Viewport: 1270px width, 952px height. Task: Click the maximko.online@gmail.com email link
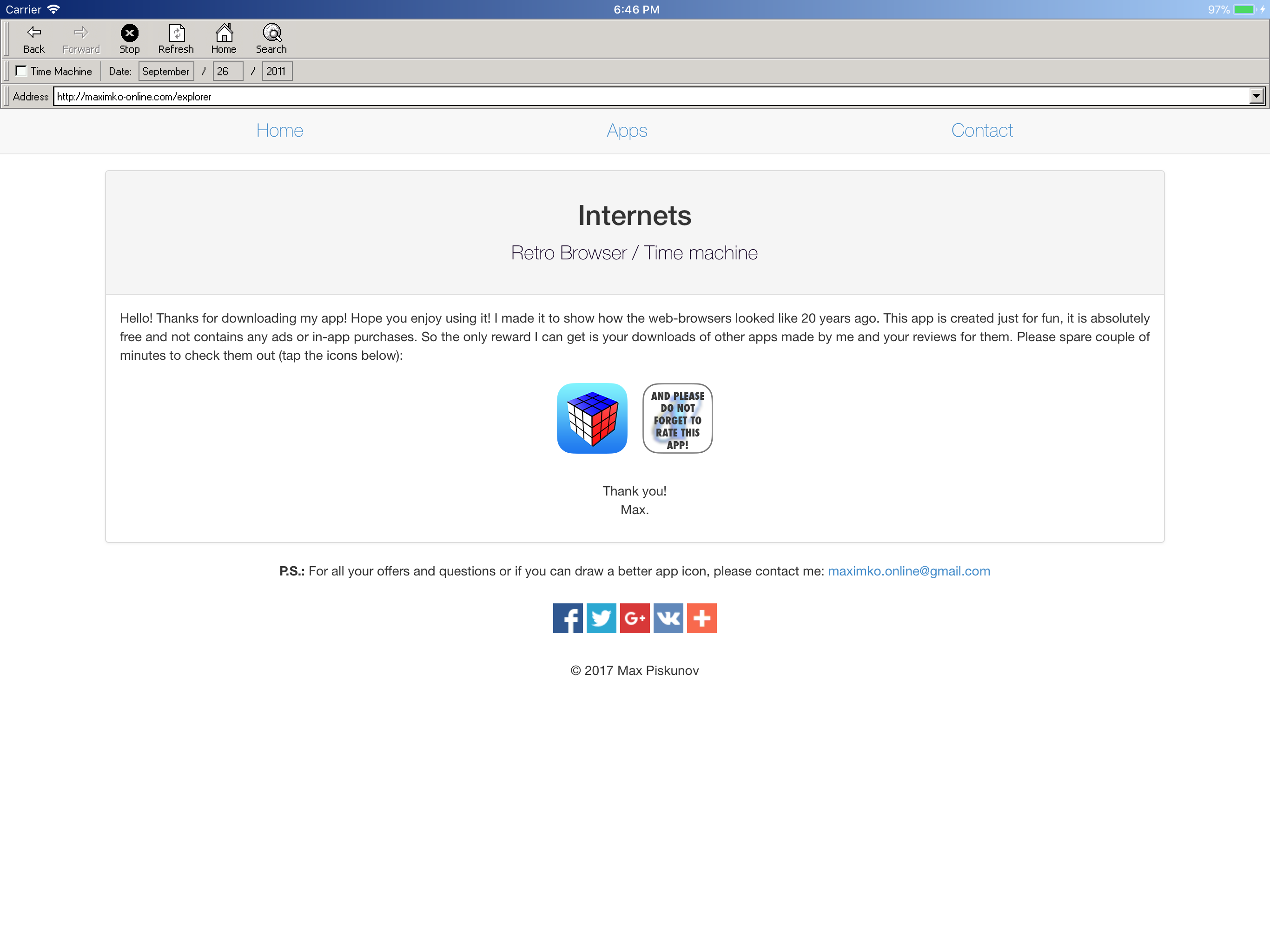(x=909, y=571)
